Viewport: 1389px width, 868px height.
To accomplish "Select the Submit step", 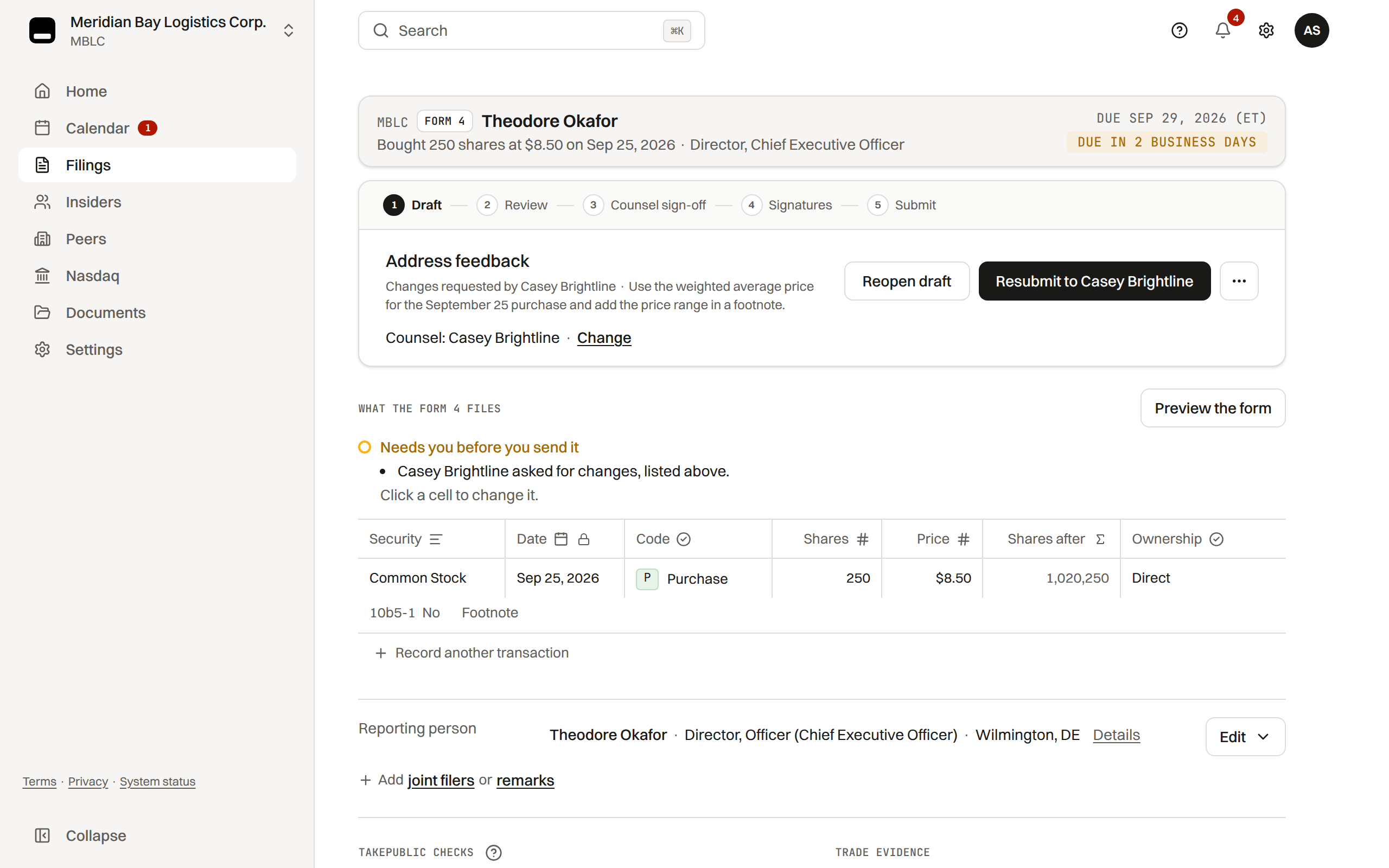I will tap(901, 205).
